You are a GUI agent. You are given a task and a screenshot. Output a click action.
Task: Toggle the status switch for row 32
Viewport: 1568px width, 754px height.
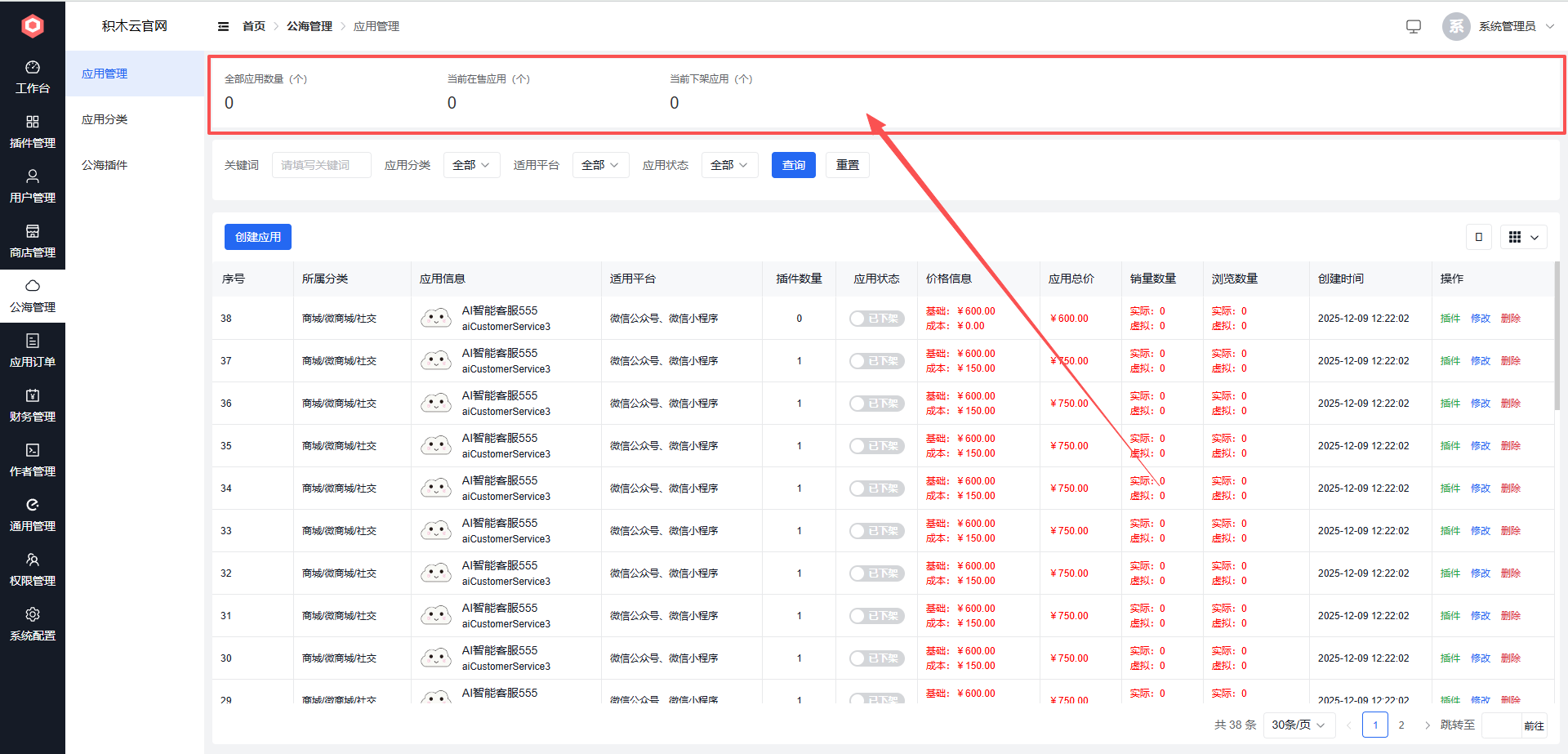tap(876, 573)
